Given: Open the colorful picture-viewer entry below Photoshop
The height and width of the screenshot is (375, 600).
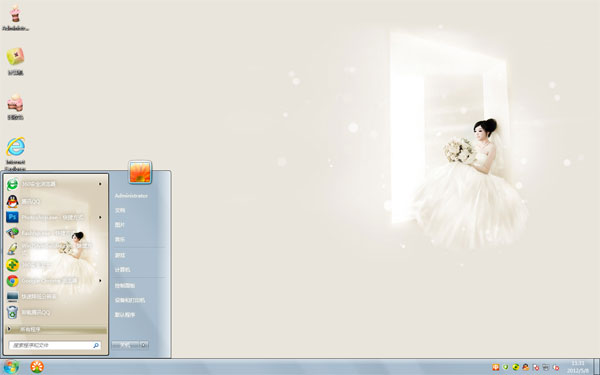Looking at the screenshot, I should [x=55, y=233].
